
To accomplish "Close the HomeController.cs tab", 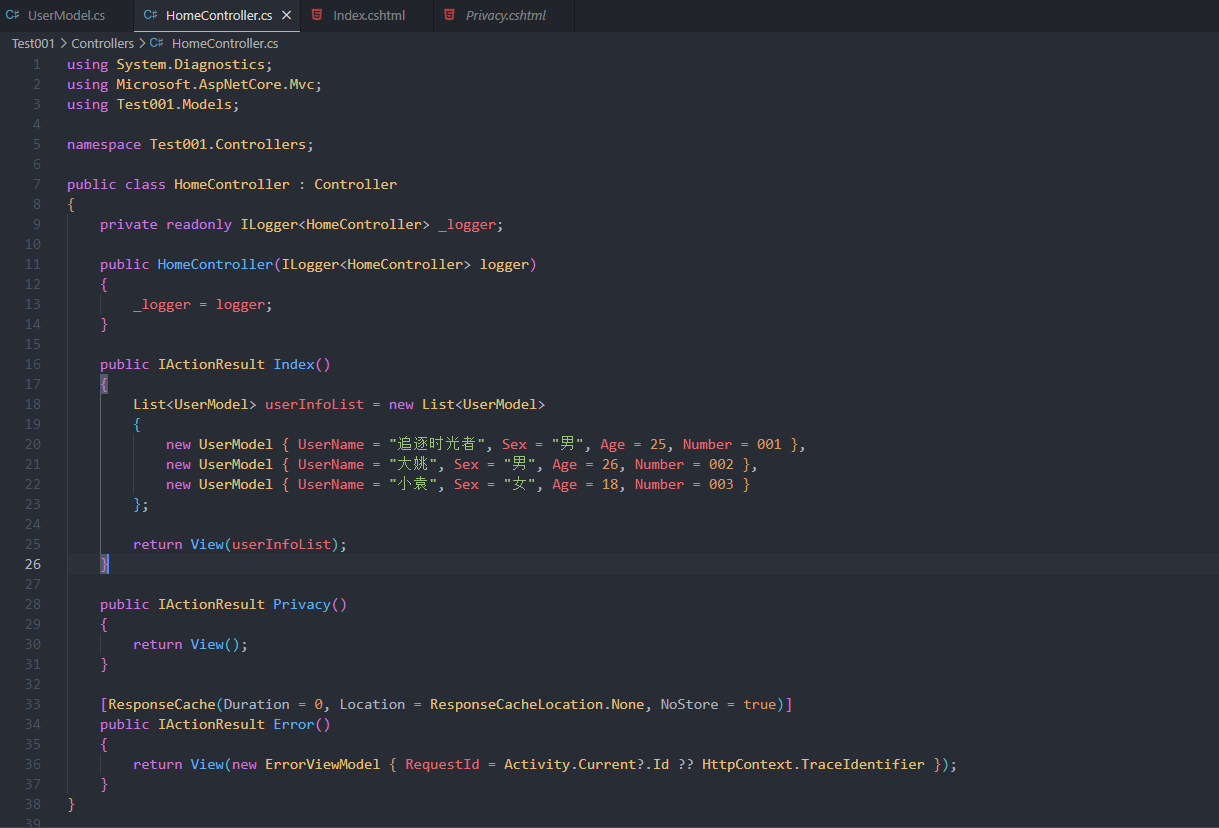I will point(287,15).
